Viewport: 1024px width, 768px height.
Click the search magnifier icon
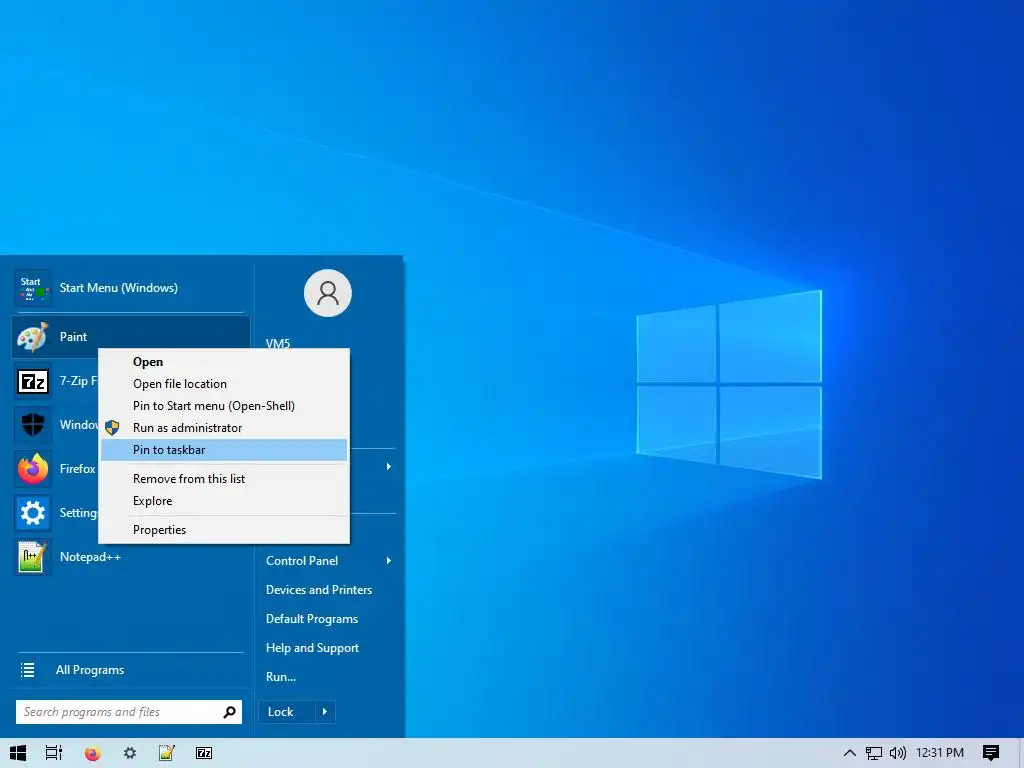coord(229,712)
